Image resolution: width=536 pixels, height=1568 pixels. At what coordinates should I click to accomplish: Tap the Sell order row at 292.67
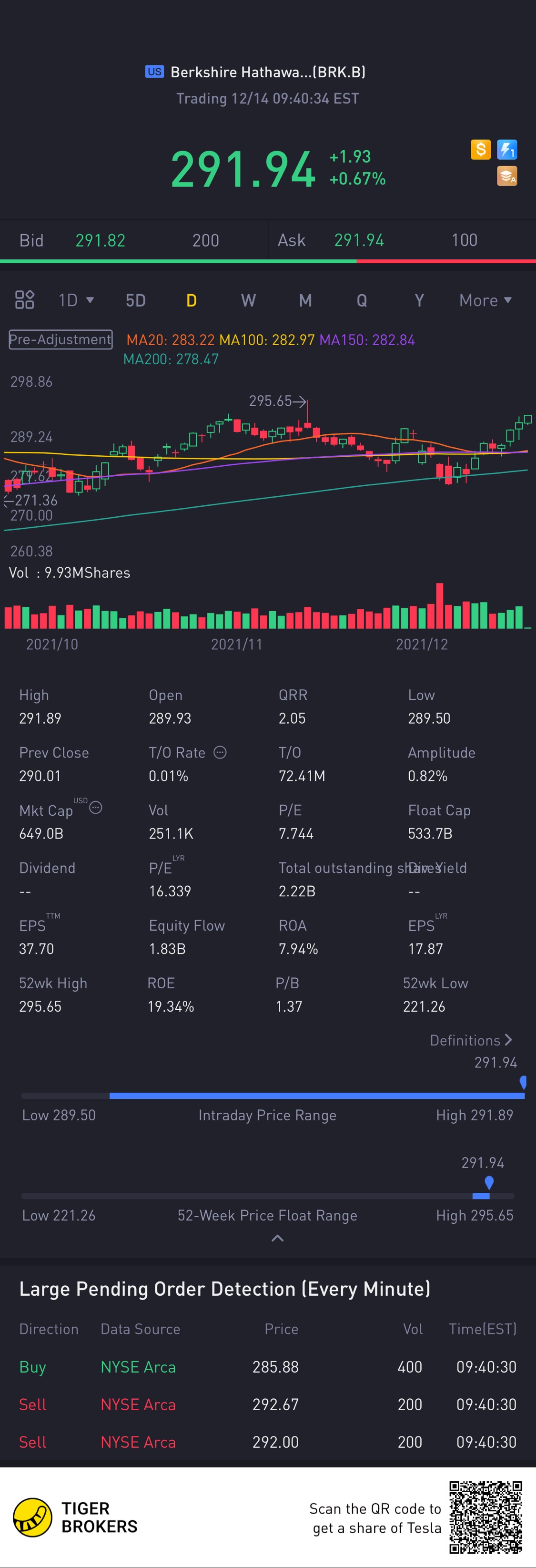pos(268,1405)
